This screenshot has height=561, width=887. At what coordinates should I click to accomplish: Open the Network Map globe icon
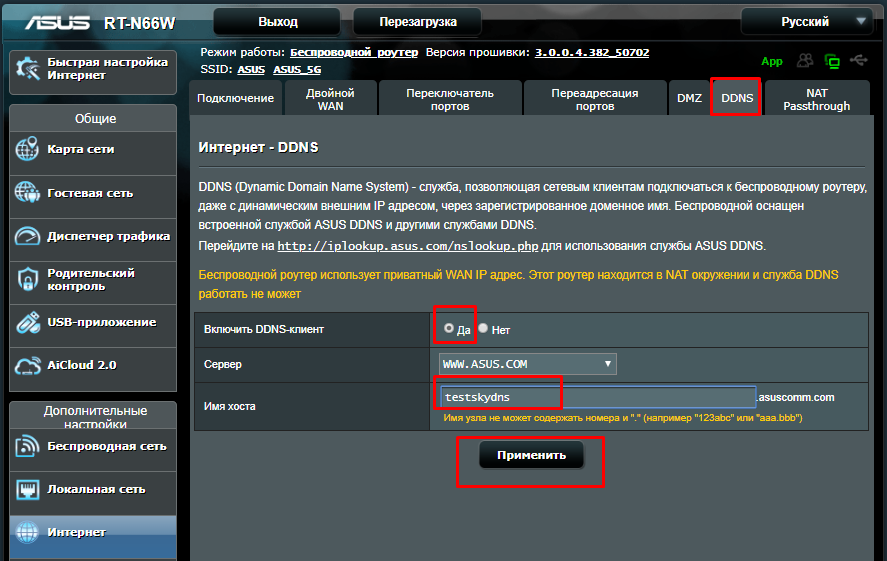coord(27,150)
